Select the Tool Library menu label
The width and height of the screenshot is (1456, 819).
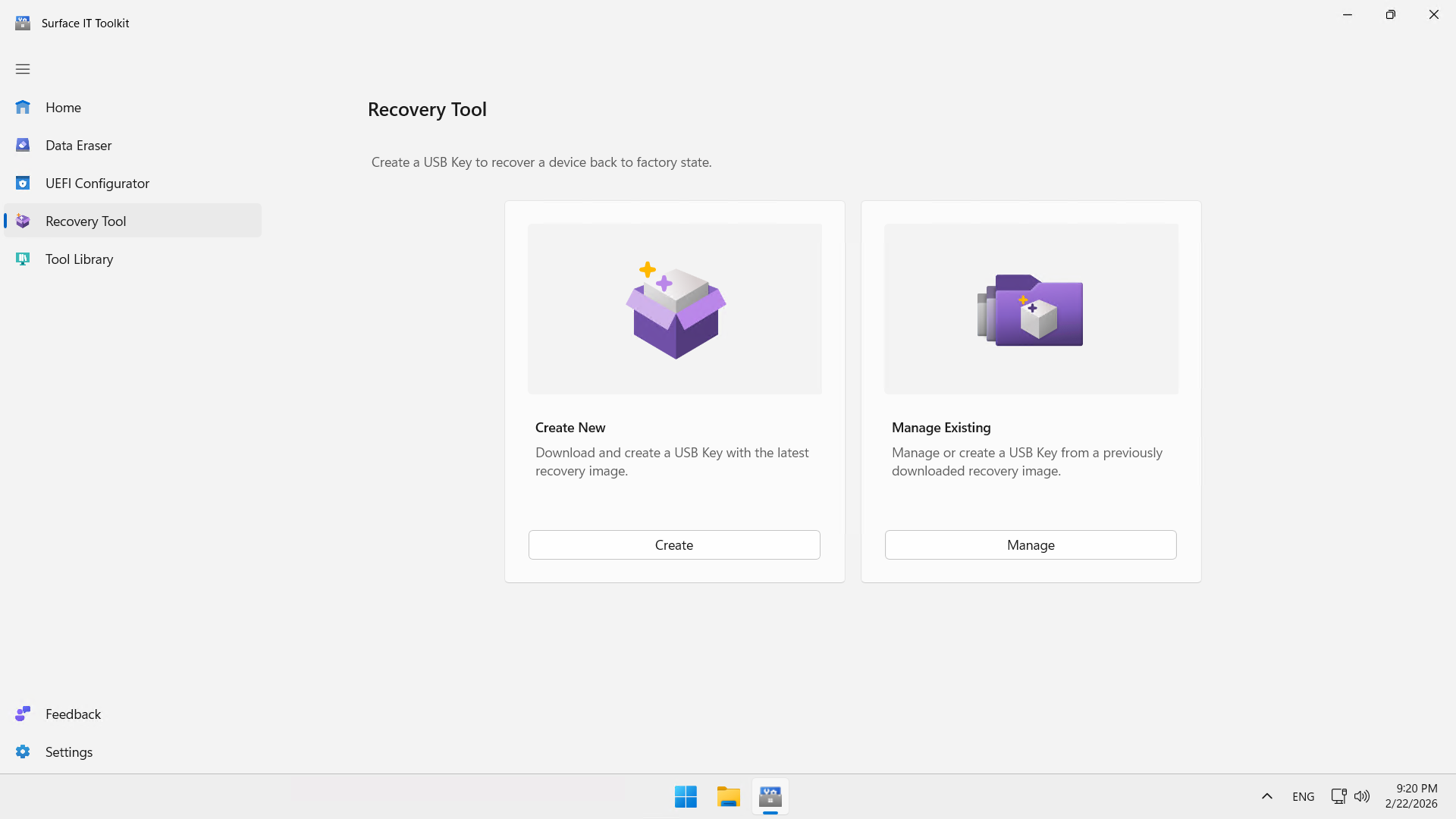pos(79,259)
